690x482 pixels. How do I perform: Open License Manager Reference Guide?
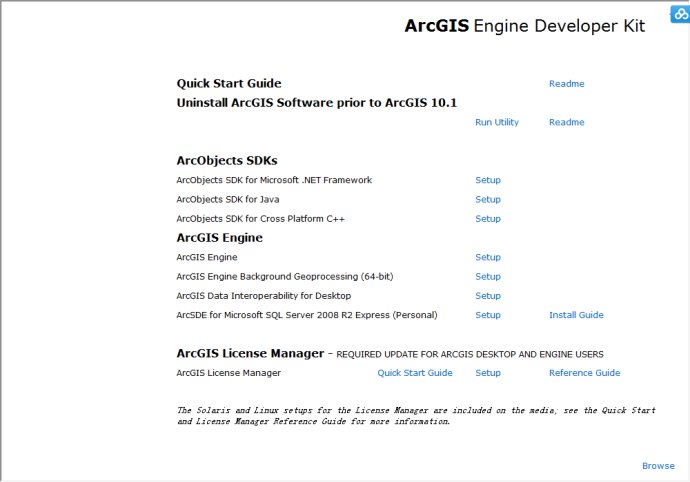coord(584,373)
